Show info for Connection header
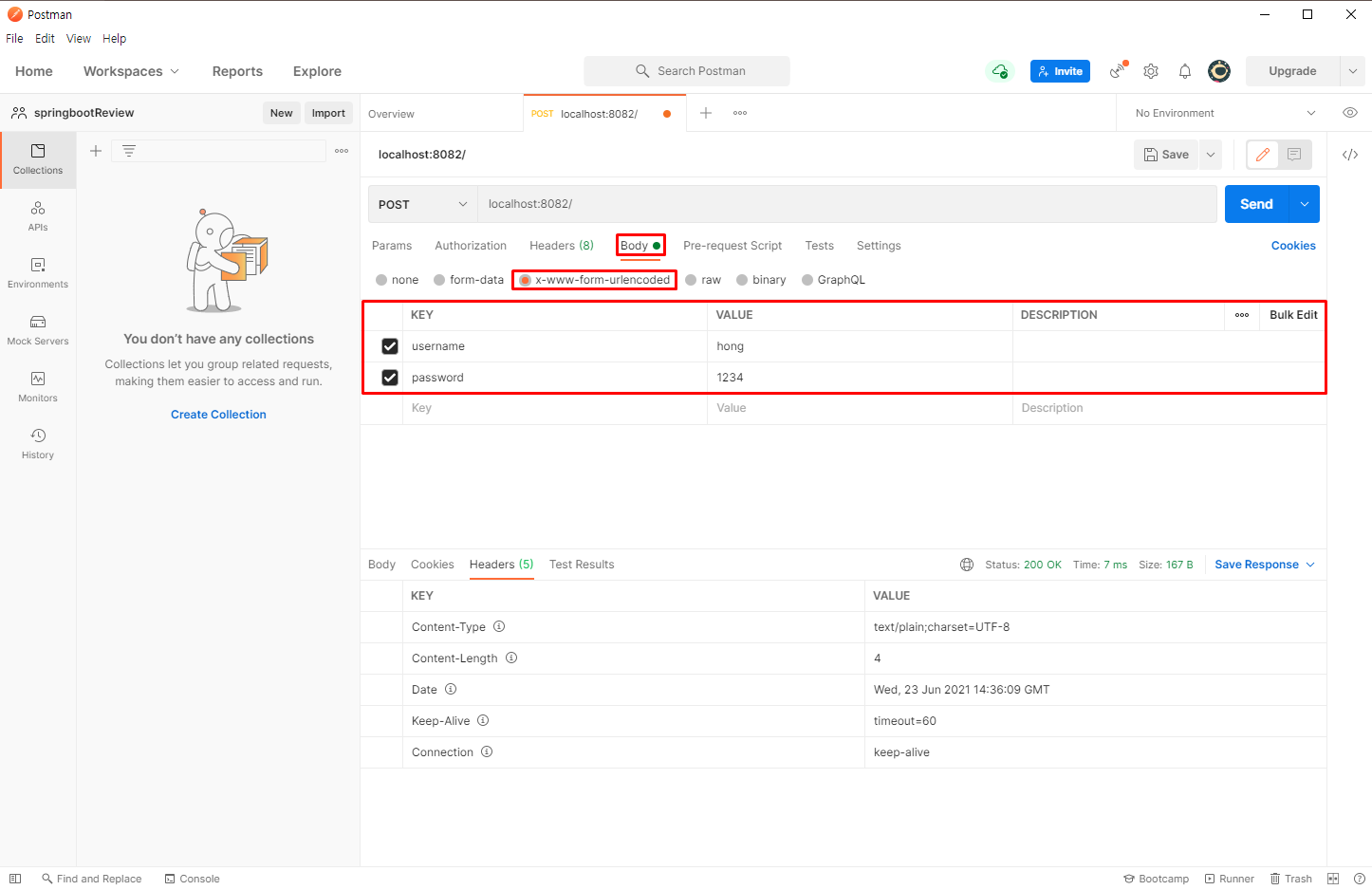This screenshot has height=890, width=1372. [x=487, y=751]
